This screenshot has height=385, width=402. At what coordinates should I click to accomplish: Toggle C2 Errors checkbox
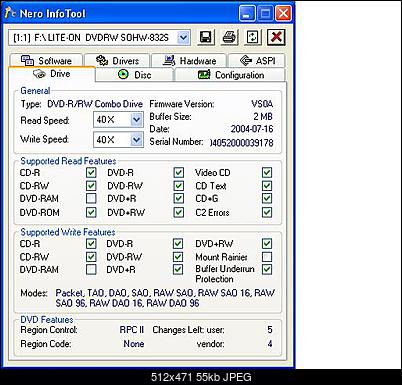(x=267, y=212)
